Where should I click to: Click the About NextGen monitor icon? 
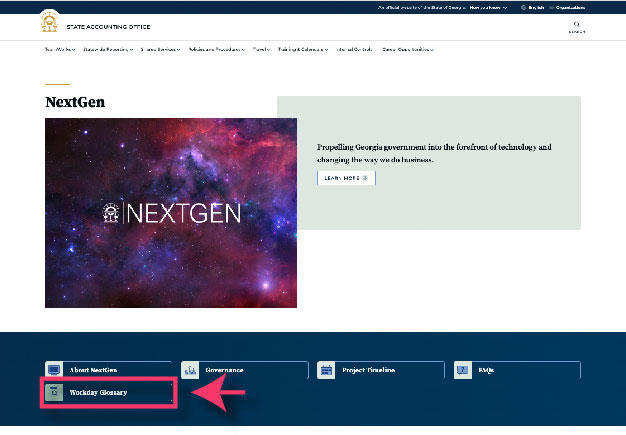pyautogui.click(x=54, y=370)
